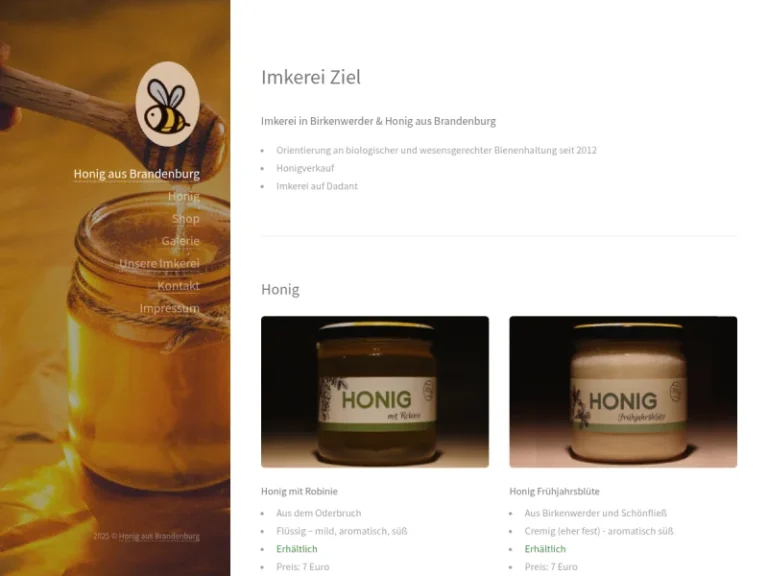Click the Honigverkauf bullet text
This screenshot has width=768, height=576.
[305, 168]
